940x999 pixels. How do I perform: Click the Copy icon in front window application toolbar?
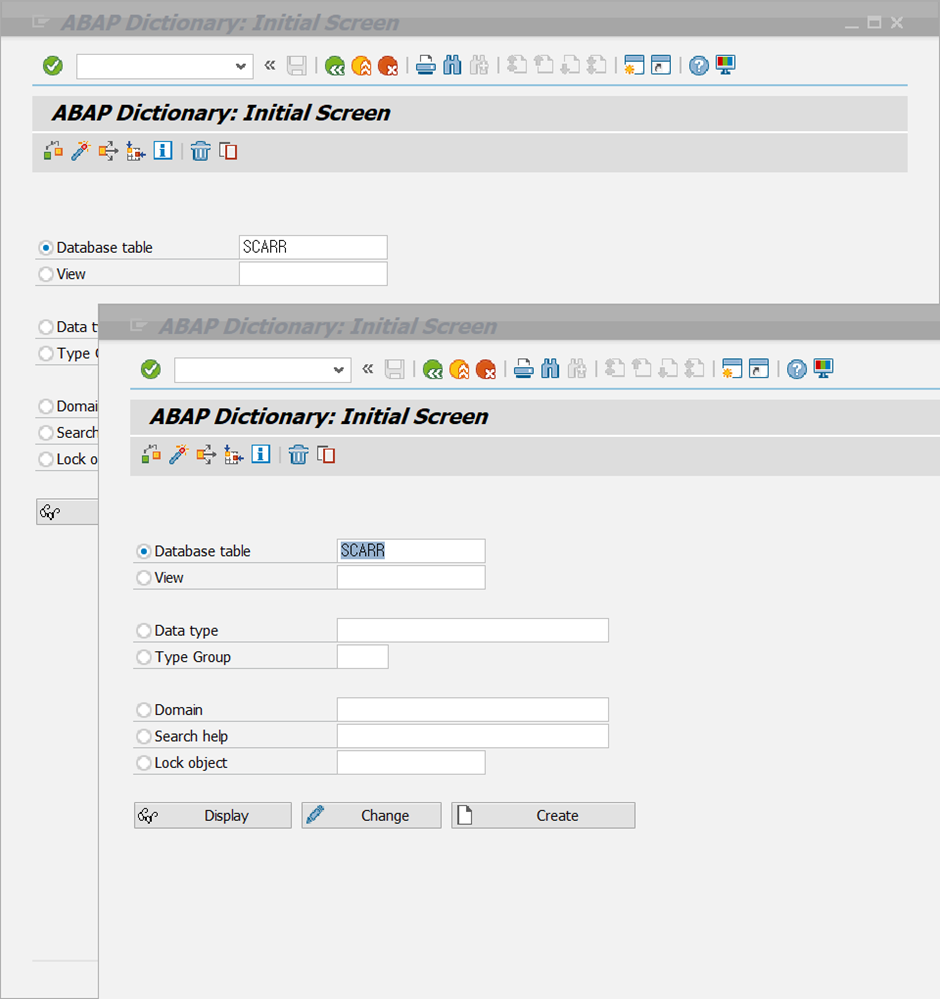click(x=326, y=455)
